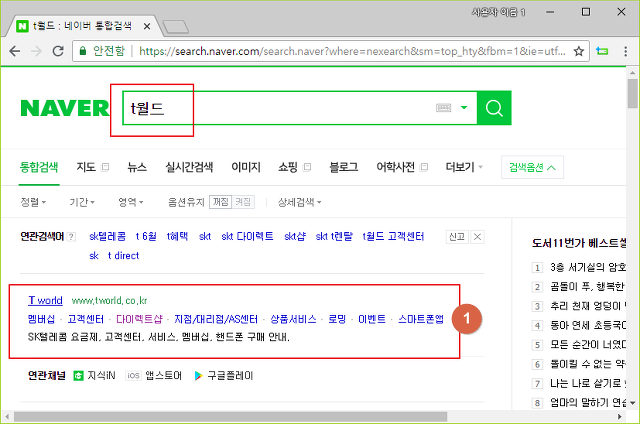Viewport: 640px width, 424px height.
Task: Open the 정렬 sort dropdown
Action: tap(33, 202)
